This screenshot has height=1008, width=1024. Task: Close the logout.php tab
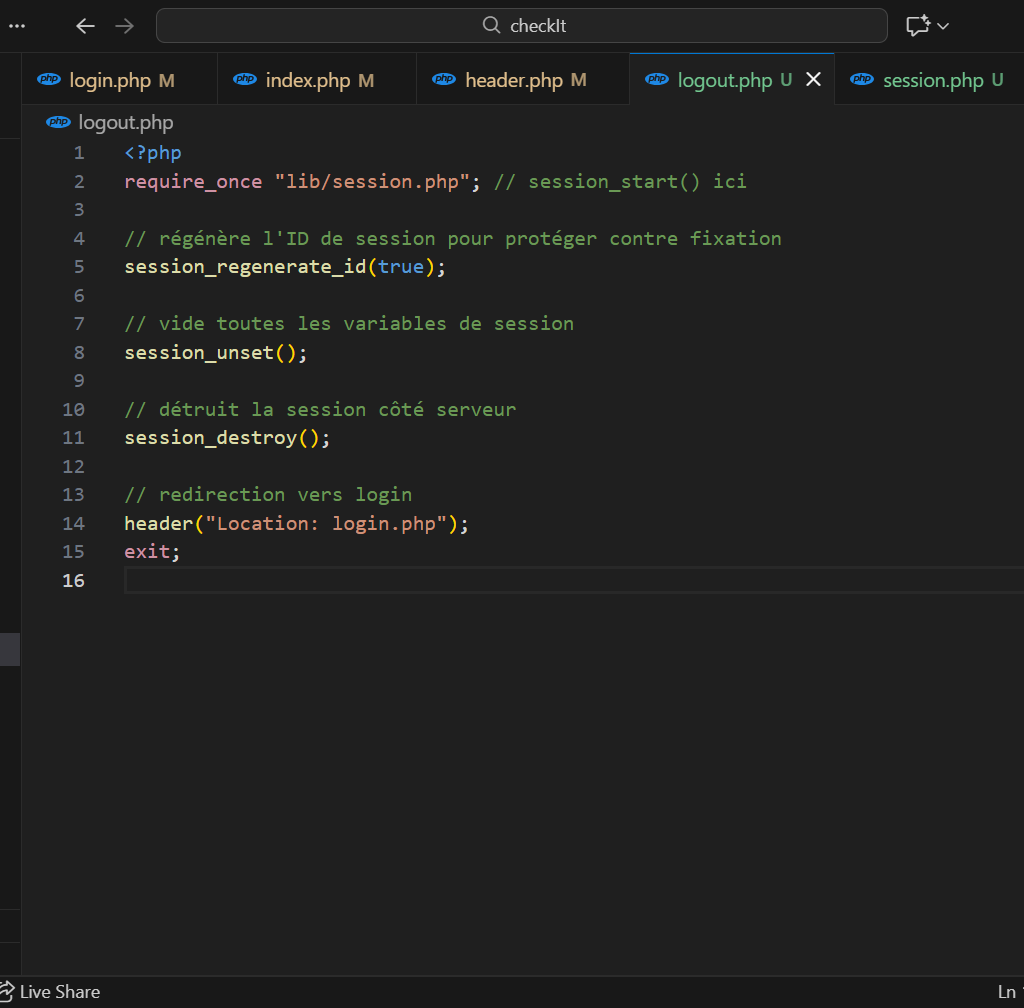point(813,80)
